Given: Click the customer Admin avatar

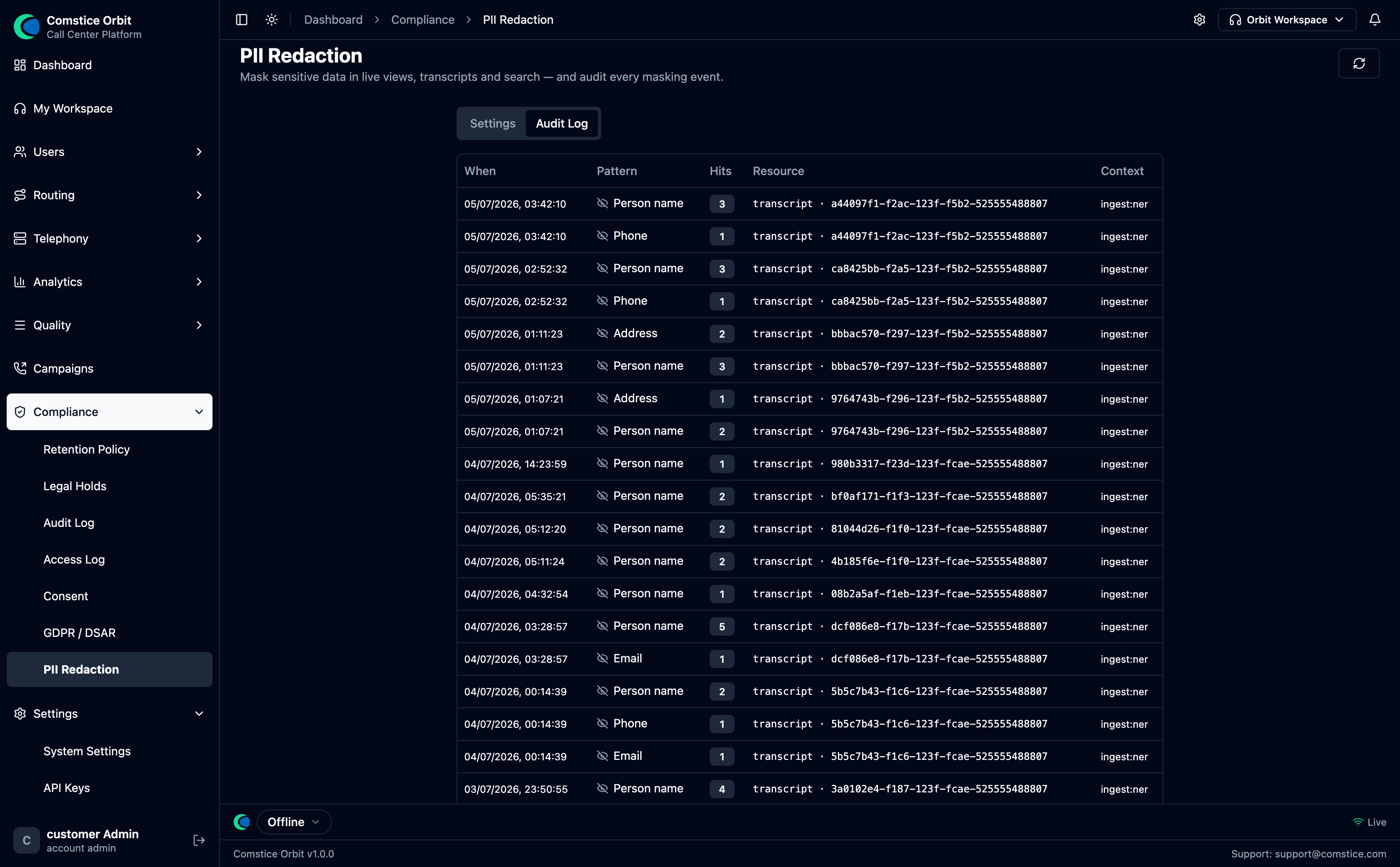Looking at the screenshot, I should point(26,840).
